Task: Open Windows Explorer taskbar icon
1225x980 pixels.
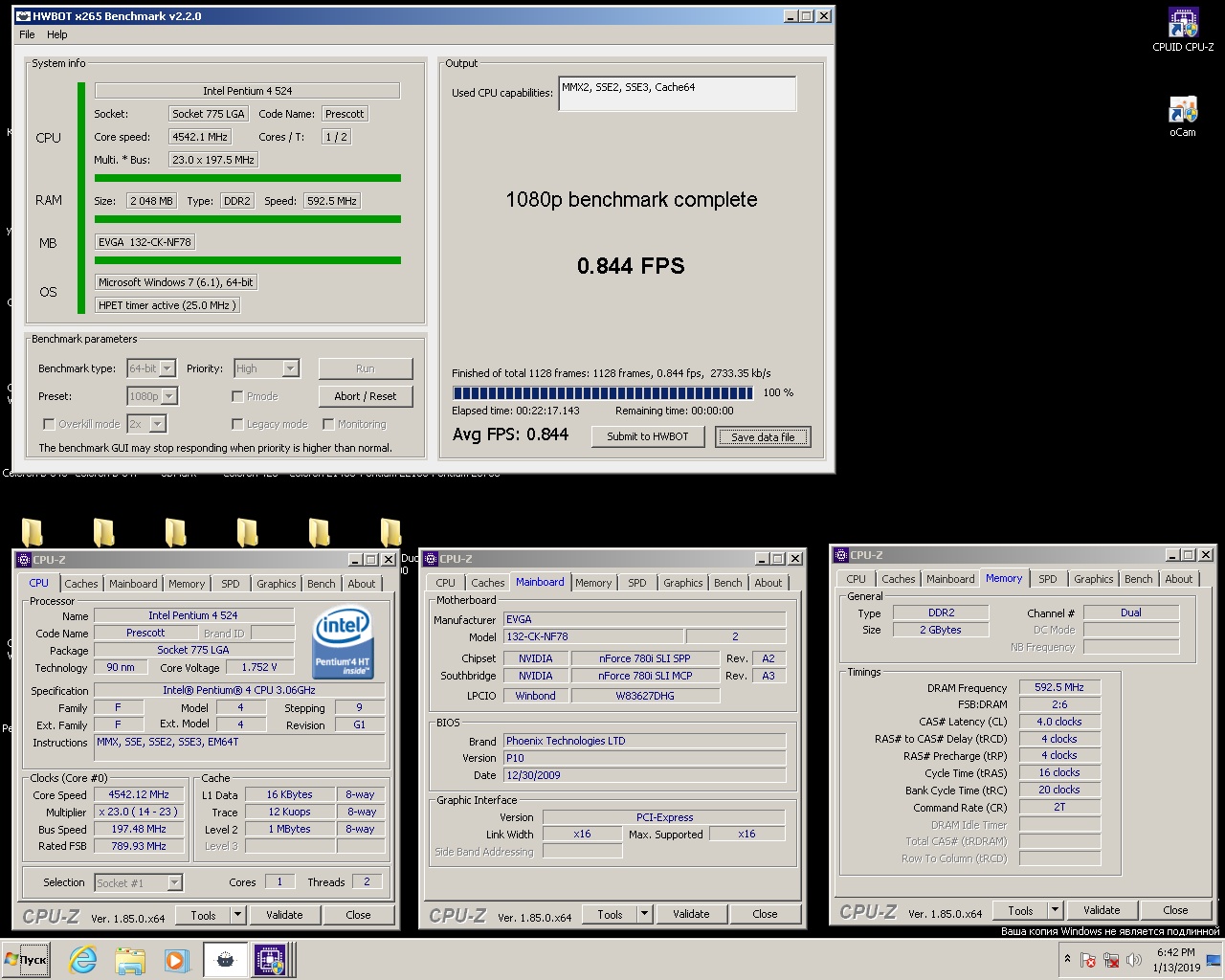Action: click(x=130, y=960)
